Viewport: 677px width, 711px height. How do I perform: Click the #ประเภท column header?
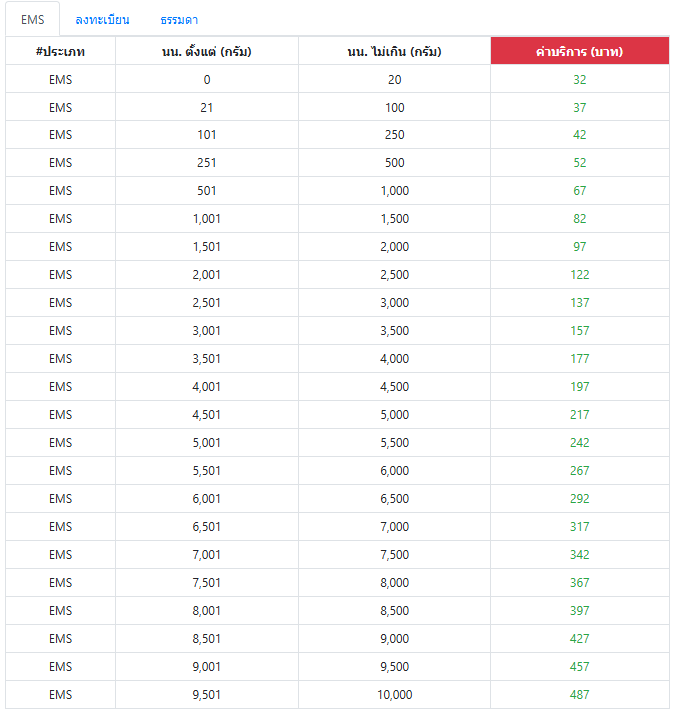coord(61,51)
